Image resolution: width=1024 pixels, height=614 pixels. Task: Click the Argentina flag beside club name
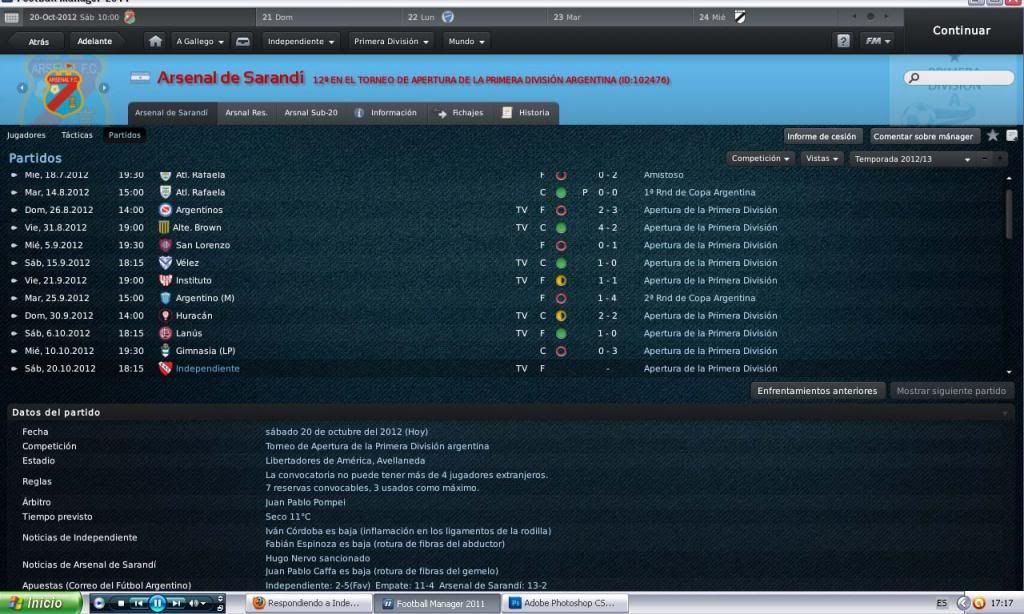click(140, 78)
